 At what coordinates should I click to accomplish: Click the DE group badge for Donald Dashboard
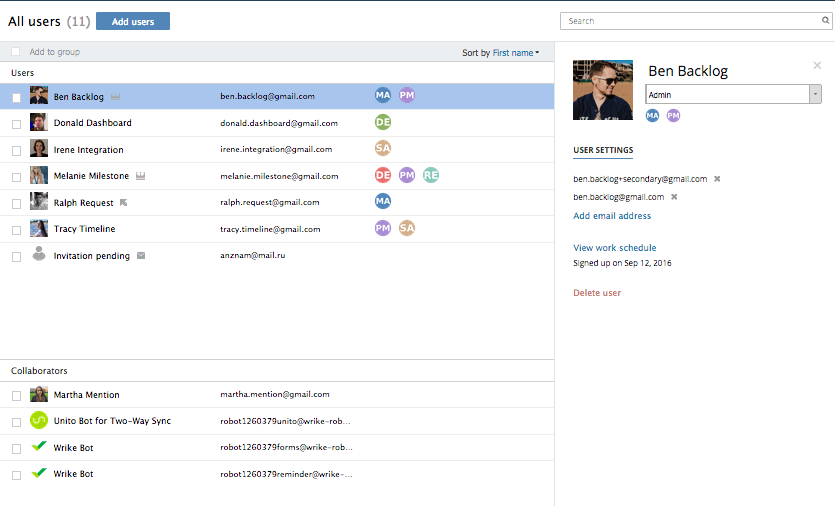383,122
